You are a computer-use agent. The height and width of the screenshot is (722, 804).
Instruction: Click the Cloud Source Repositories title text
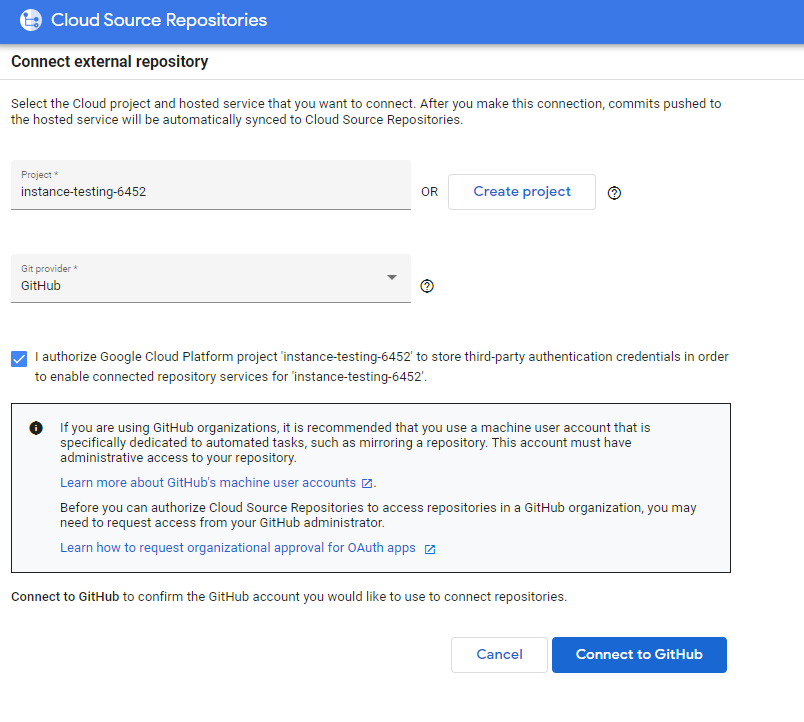tap(159, 20)
